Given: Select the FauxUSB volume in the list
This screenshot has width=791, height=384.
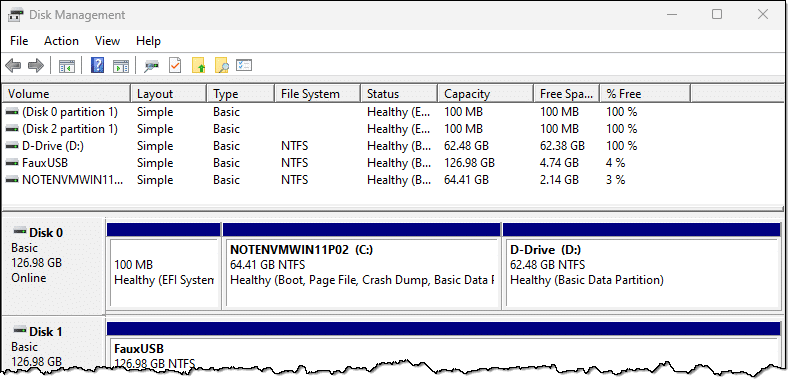Looking at the screenshot, I should (x=392, y=163).
